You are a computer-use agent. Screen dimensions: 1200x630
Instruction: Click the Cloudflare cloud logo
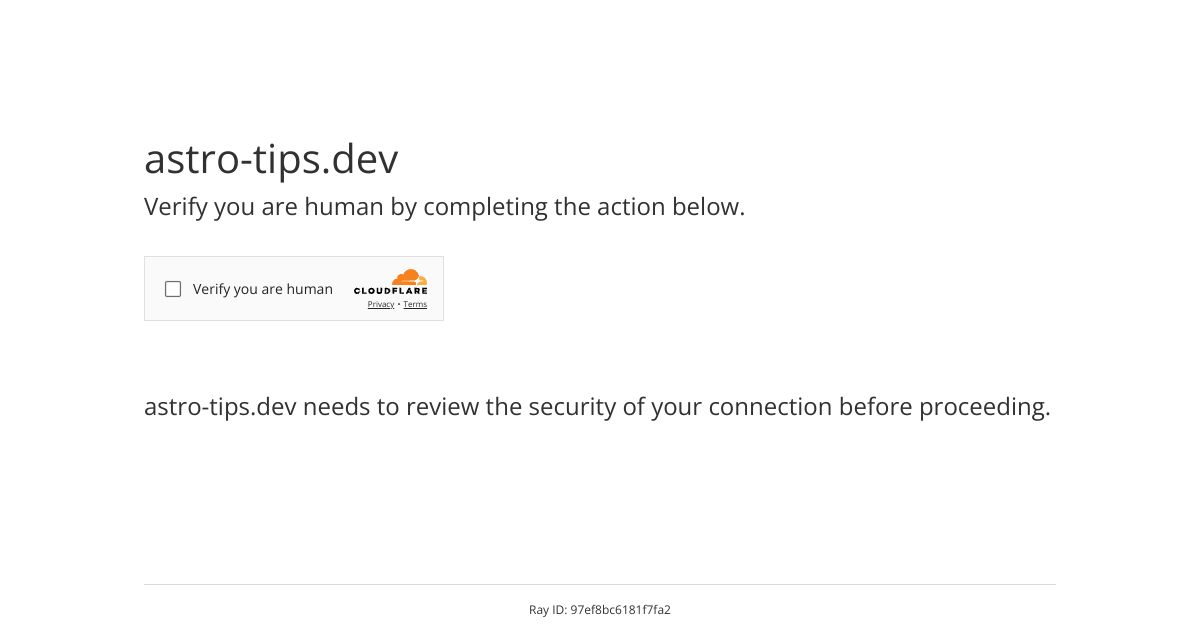point(390,282)
